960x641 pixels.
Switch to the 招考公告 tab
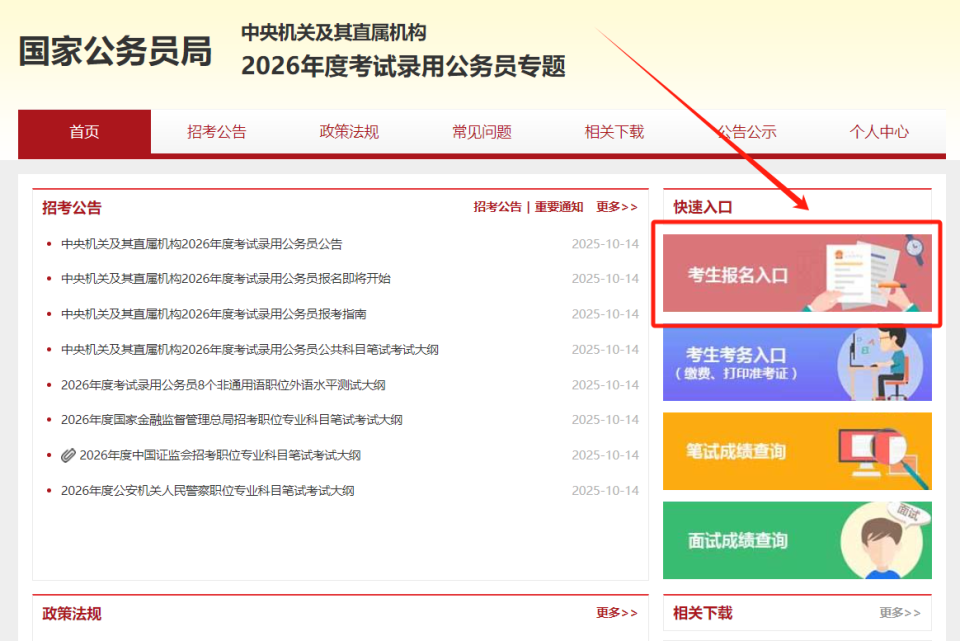point(216,131)
